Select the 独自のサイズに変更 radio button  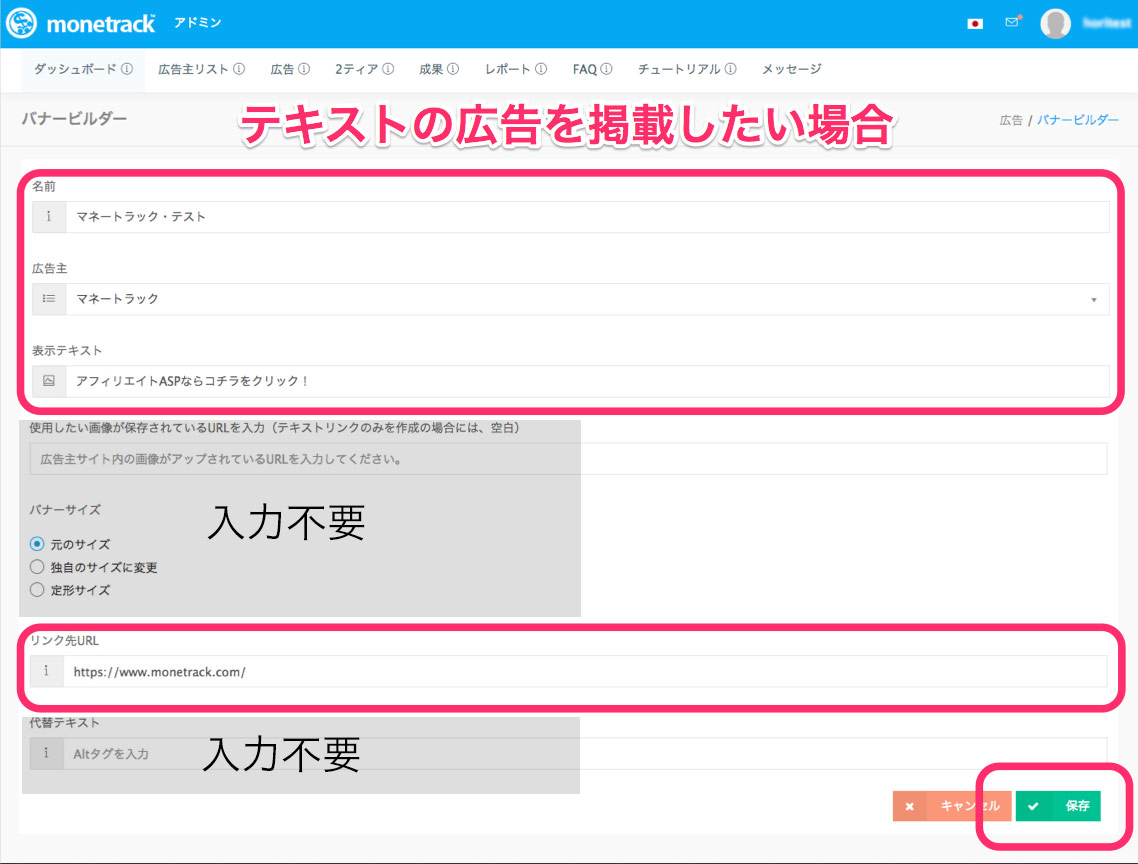(37, 566)
